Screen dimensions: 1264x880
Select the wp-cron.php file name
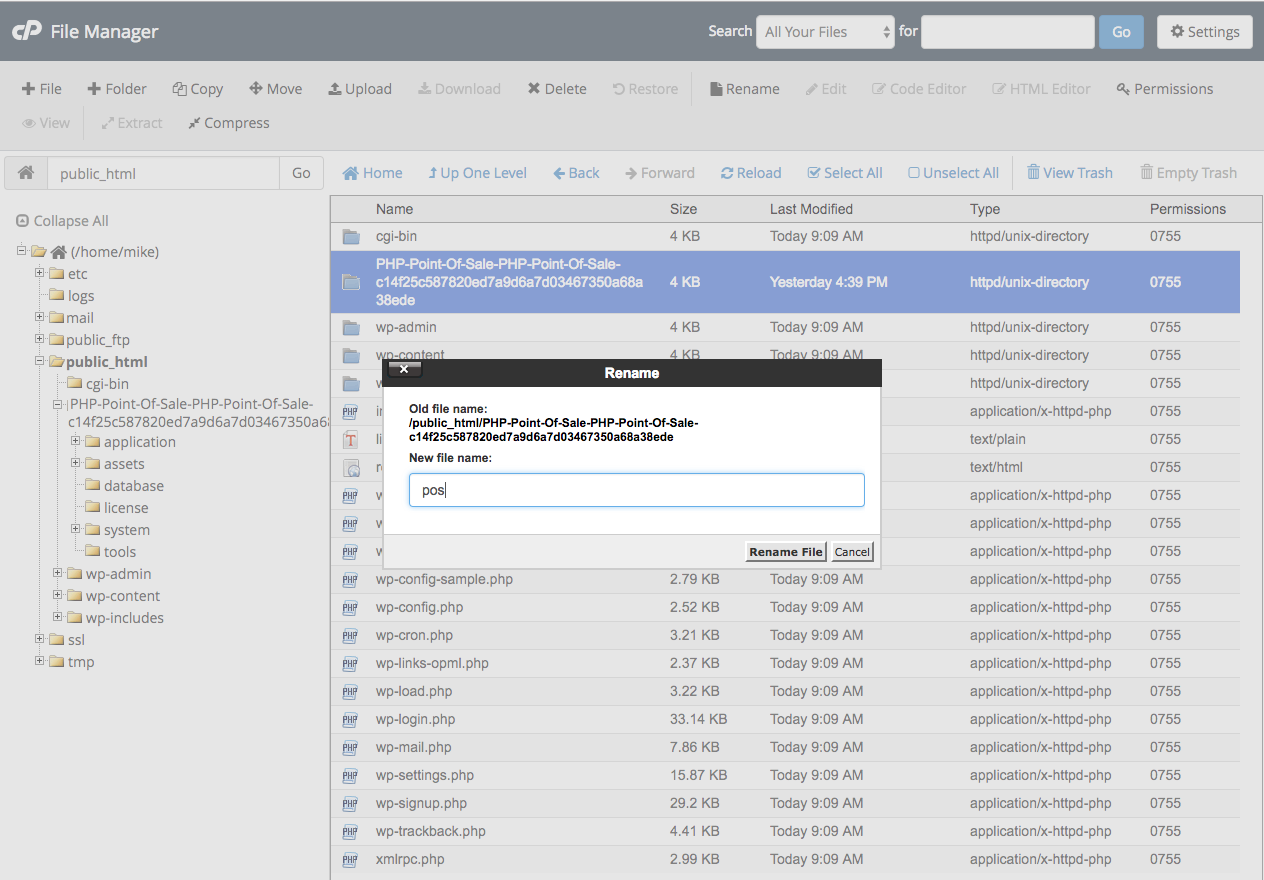(x=414, y=635)
